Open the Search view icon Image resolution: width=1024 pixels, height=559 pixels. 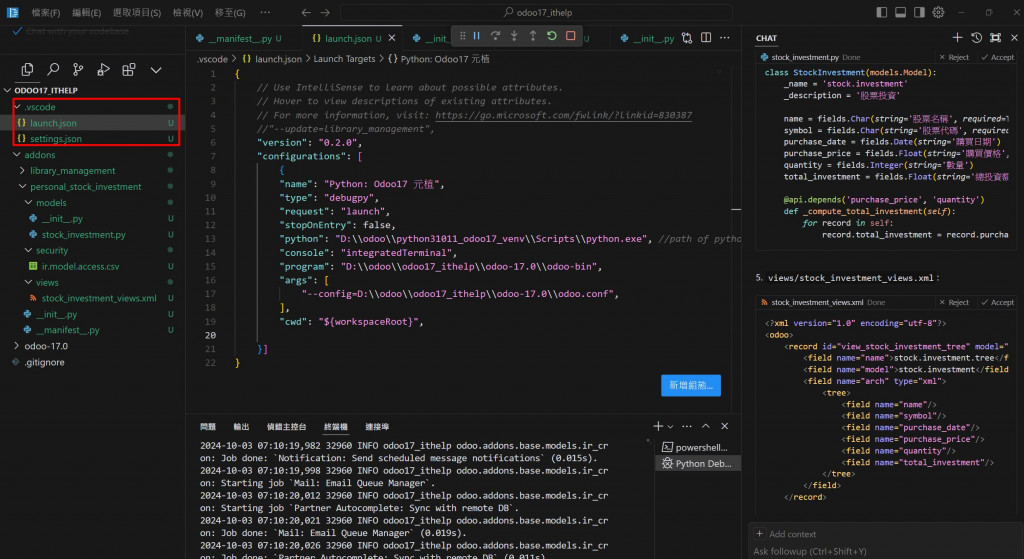(x=53, y=69)
